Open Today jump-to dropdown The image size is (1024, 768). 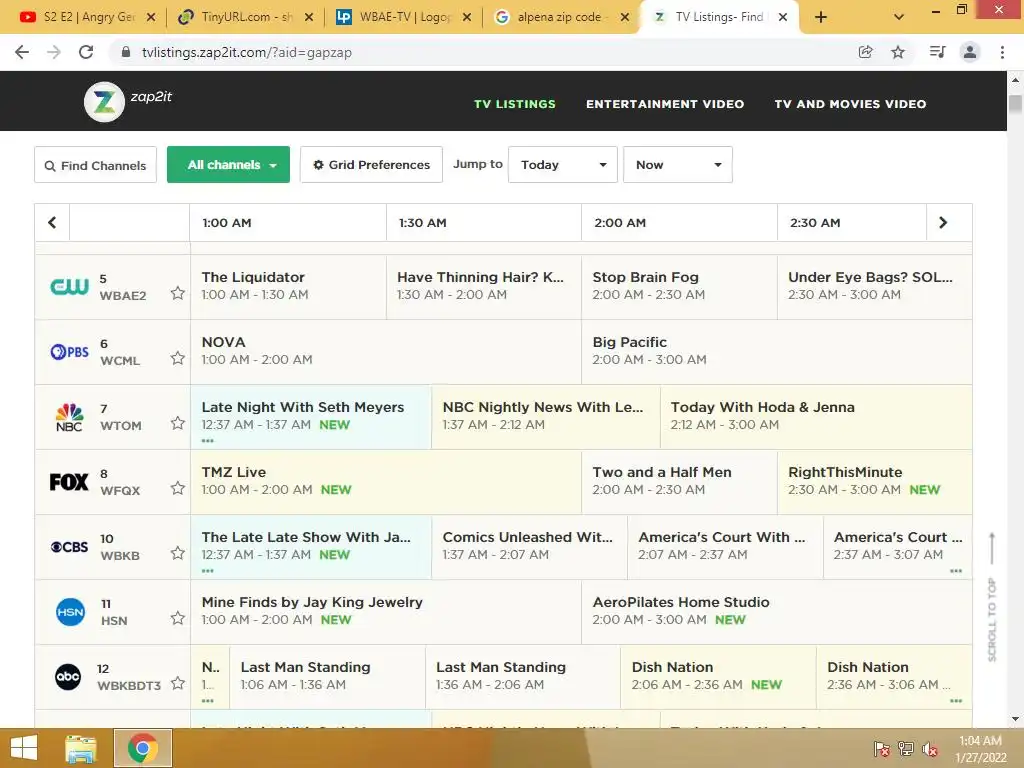(x=562, y=165)
